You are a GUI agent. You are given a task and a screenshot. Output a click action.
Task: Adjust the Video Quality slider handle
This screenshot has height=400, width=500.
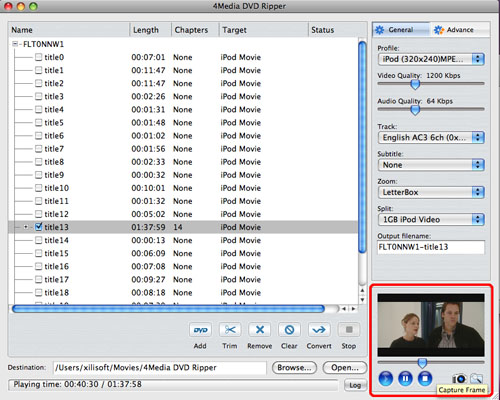(415, 84)
